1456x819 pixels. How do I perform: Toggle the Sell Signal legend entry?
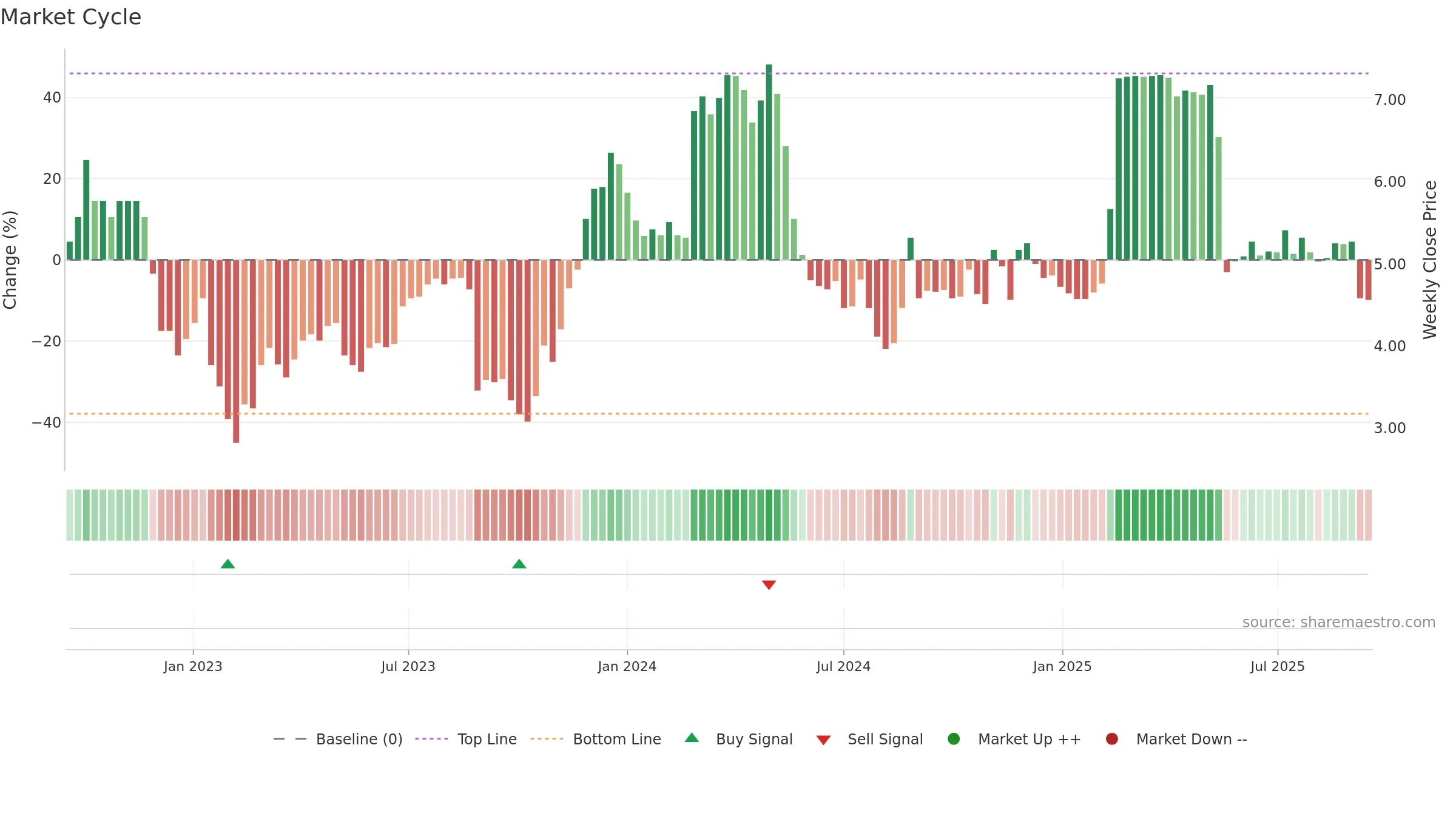[869, 739]
